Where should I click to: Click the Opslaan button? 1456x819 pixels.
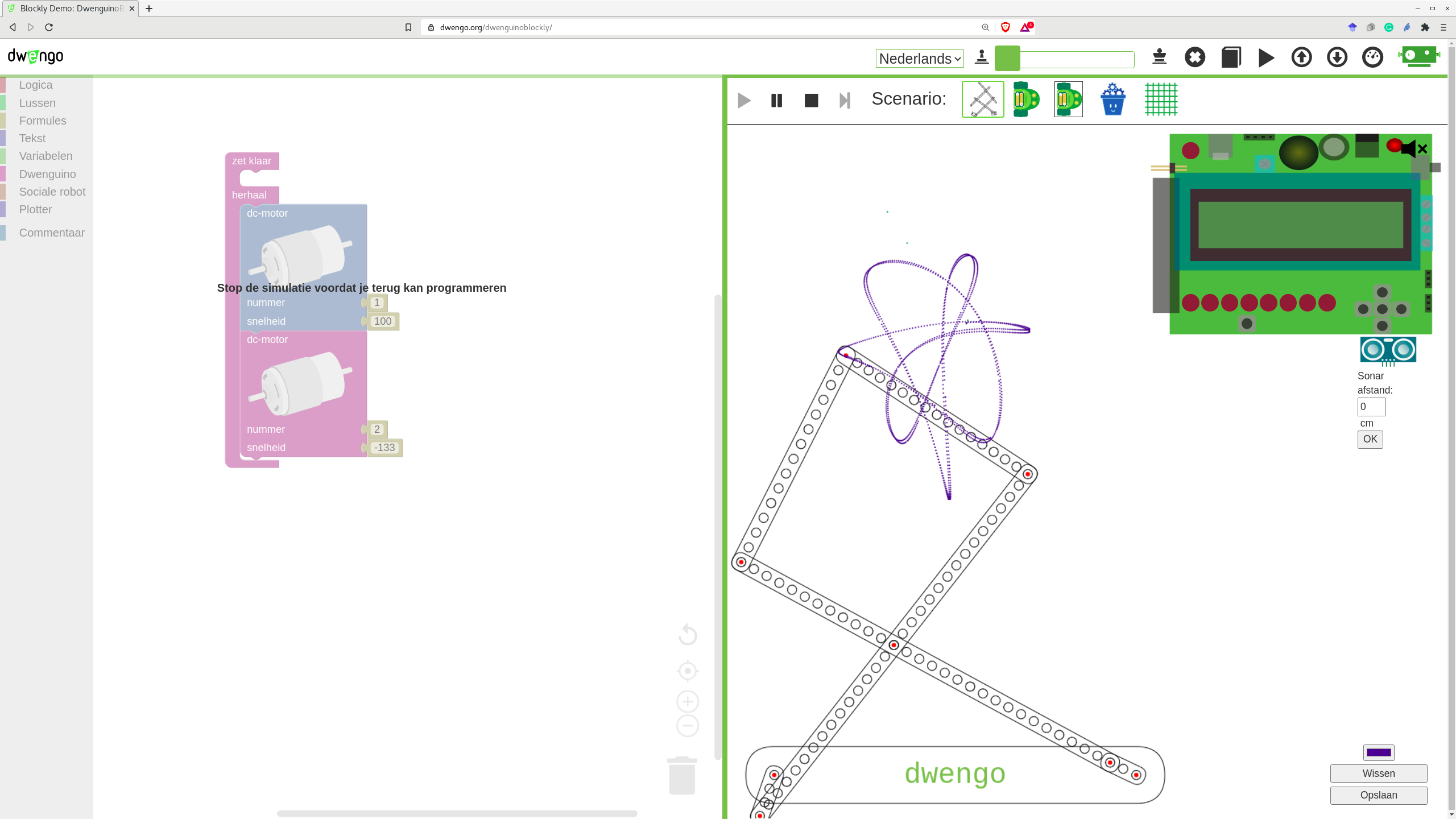click(x=1379, y=795)
